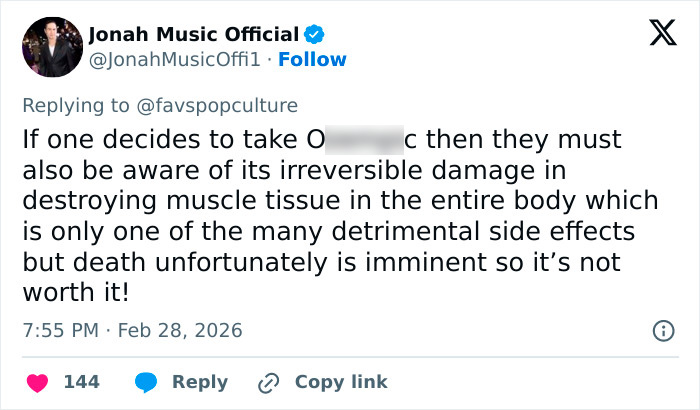Like the tweet with the heart icon

36,382
